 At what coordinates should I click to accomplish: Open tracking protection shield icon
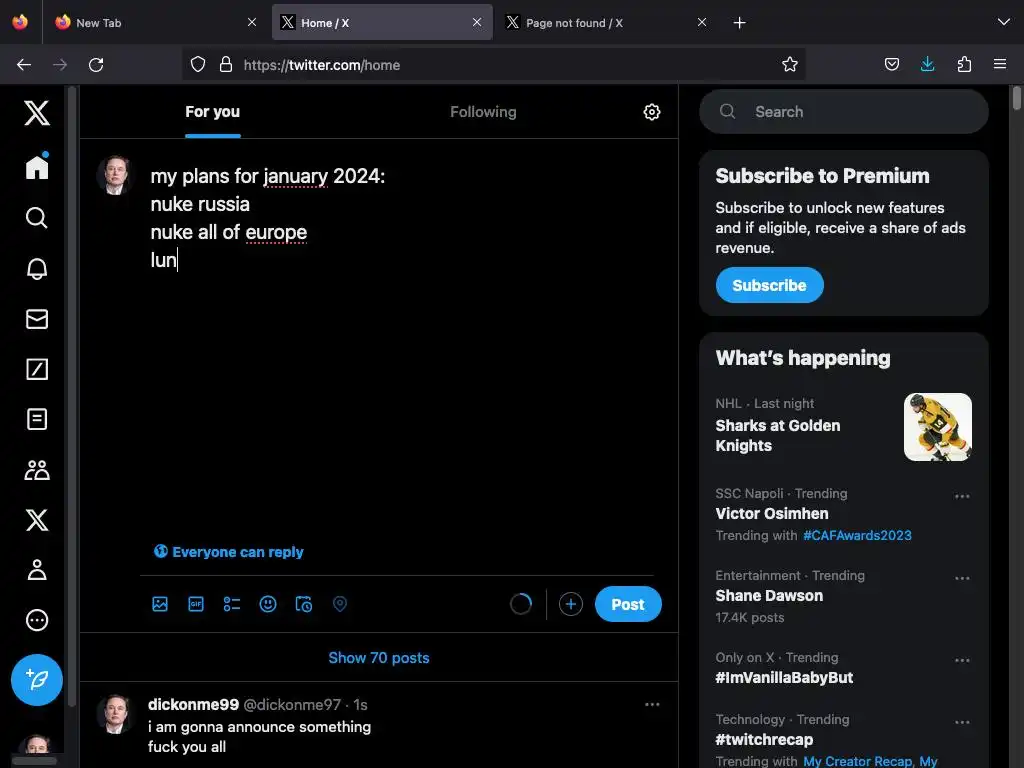(198, 64)
